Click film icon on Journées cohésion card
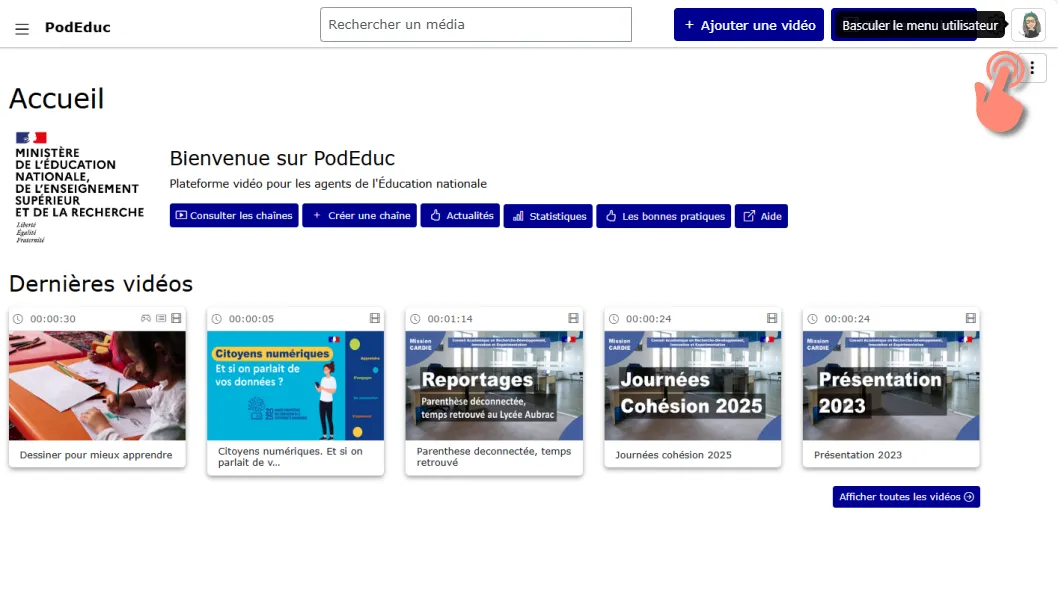 (772, 318)
